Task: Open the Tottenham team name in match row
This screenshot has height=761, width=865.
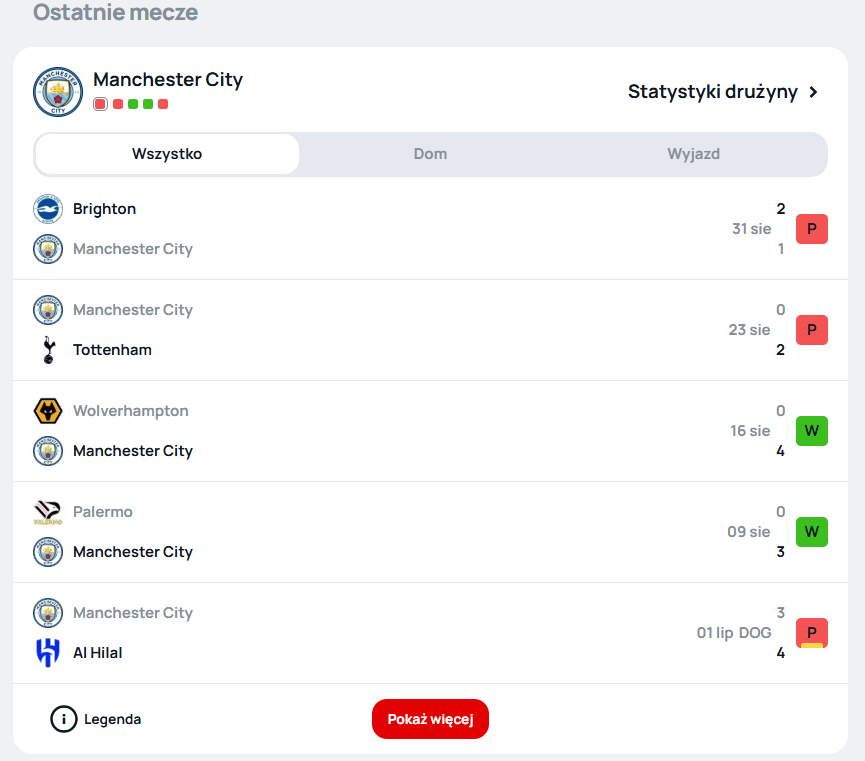Action: pyautogui.click(x=112, y=350)
